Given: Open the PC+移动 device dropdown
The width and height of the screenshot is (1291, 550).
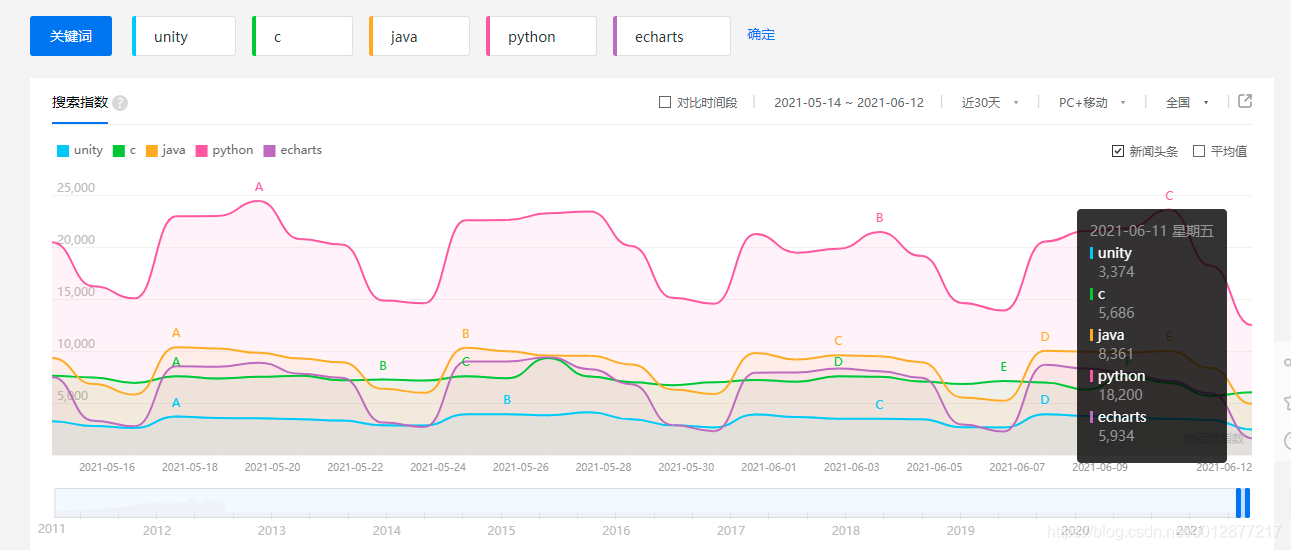Looking at the screenshot, I should coord(1092,102).
